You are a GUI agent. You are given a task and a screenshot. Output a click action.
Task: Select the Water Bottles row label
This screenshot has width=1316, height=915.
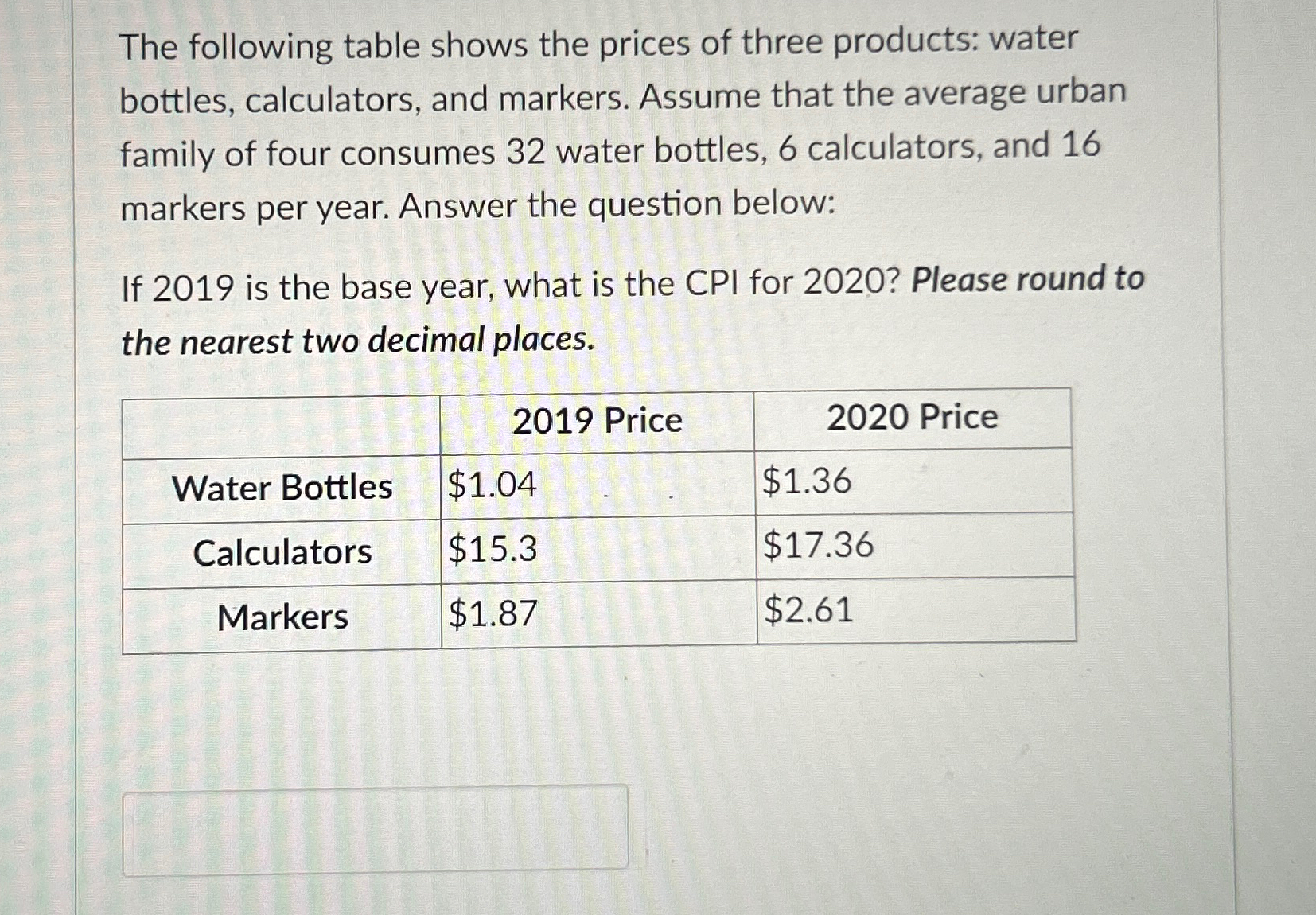(282, 488)
